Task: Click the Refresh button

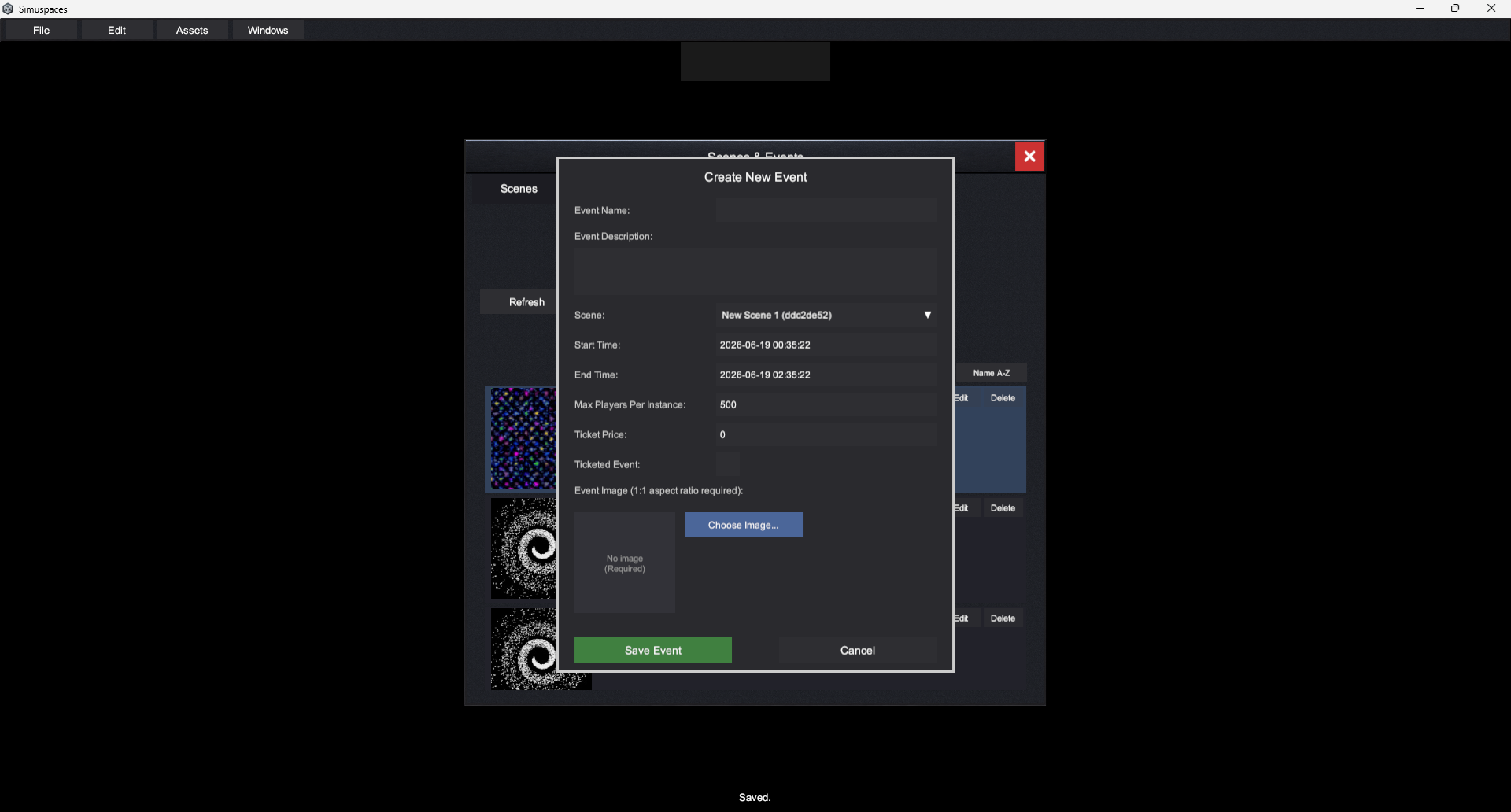Action: pyautogui.click(x=526, y=302)
